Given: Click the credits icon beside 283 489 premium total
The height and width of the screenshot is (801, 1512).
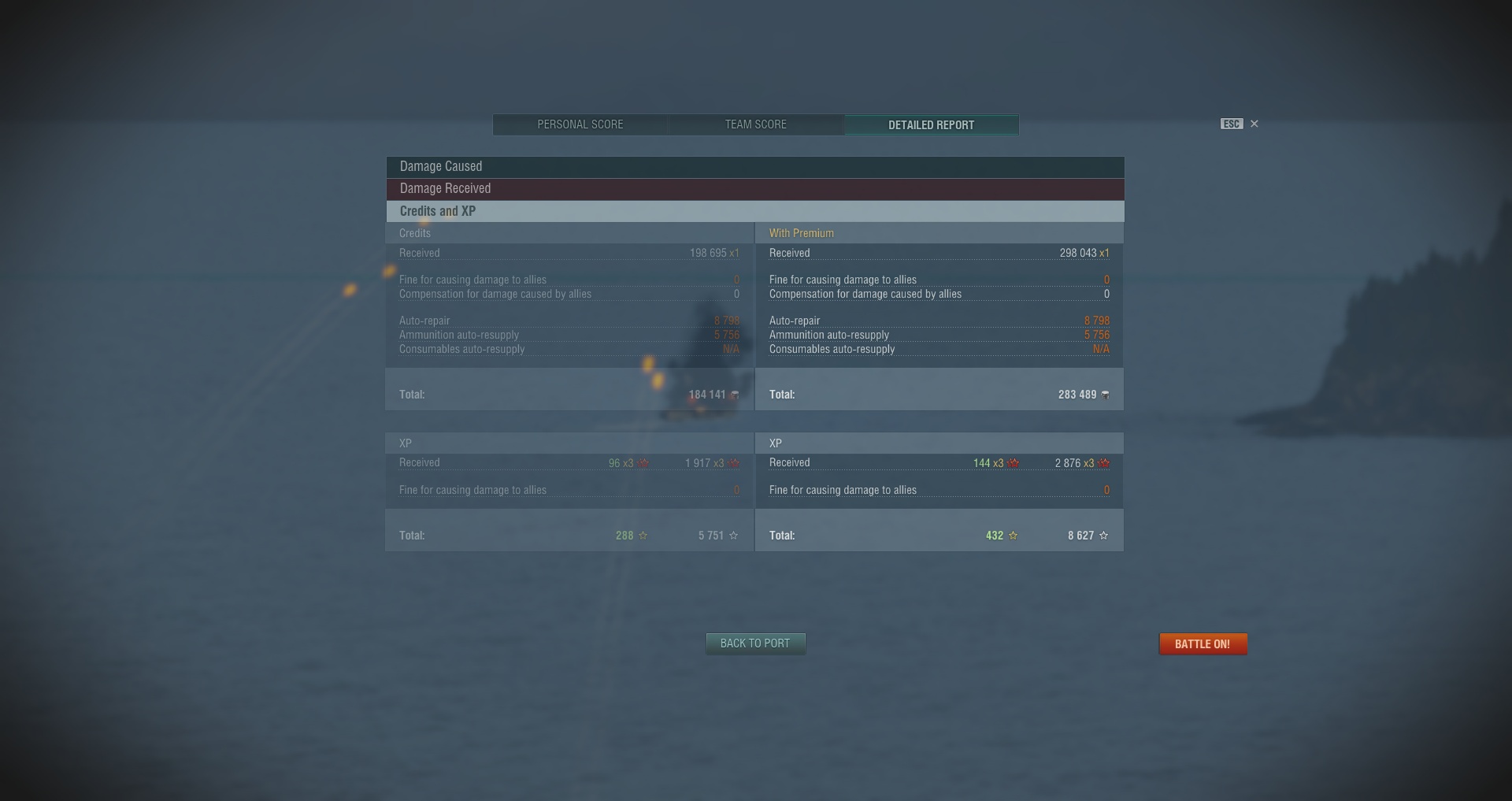Looking at the screenshot, I should tap(1105, 395).
